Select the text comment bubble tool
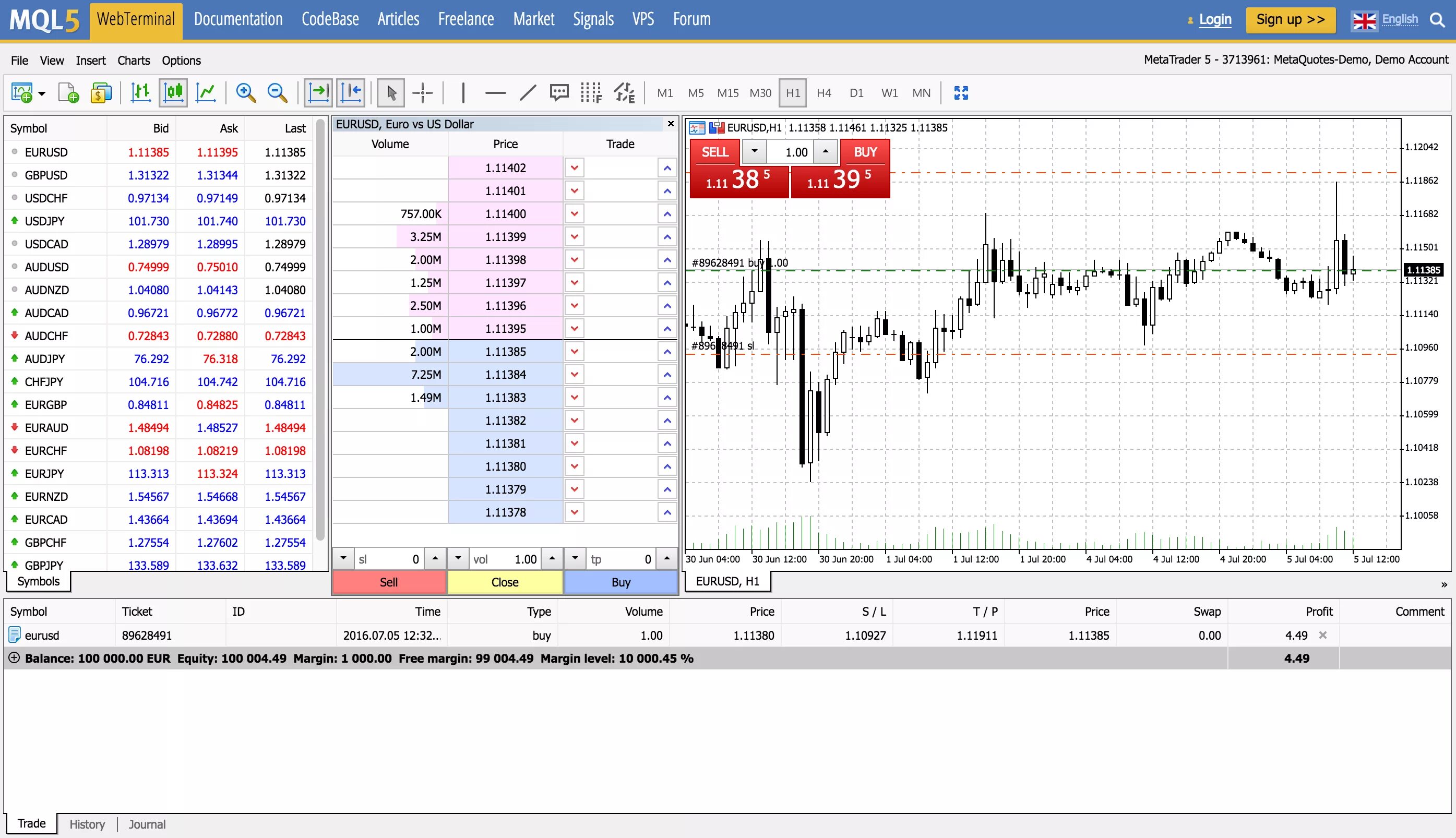Screen dimensions: 1456x838 559,93
